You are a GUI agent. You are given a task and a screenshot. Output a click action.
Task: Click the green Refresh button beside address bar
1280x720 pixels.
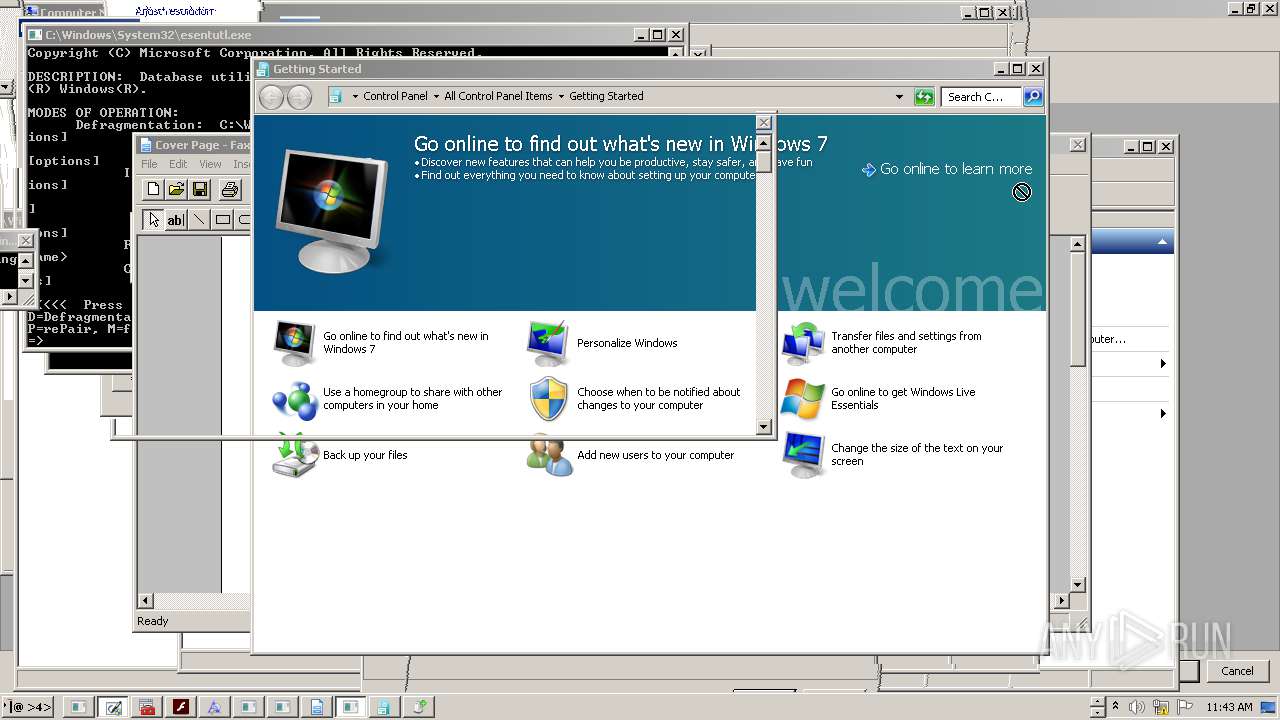(x=924, y=97)
